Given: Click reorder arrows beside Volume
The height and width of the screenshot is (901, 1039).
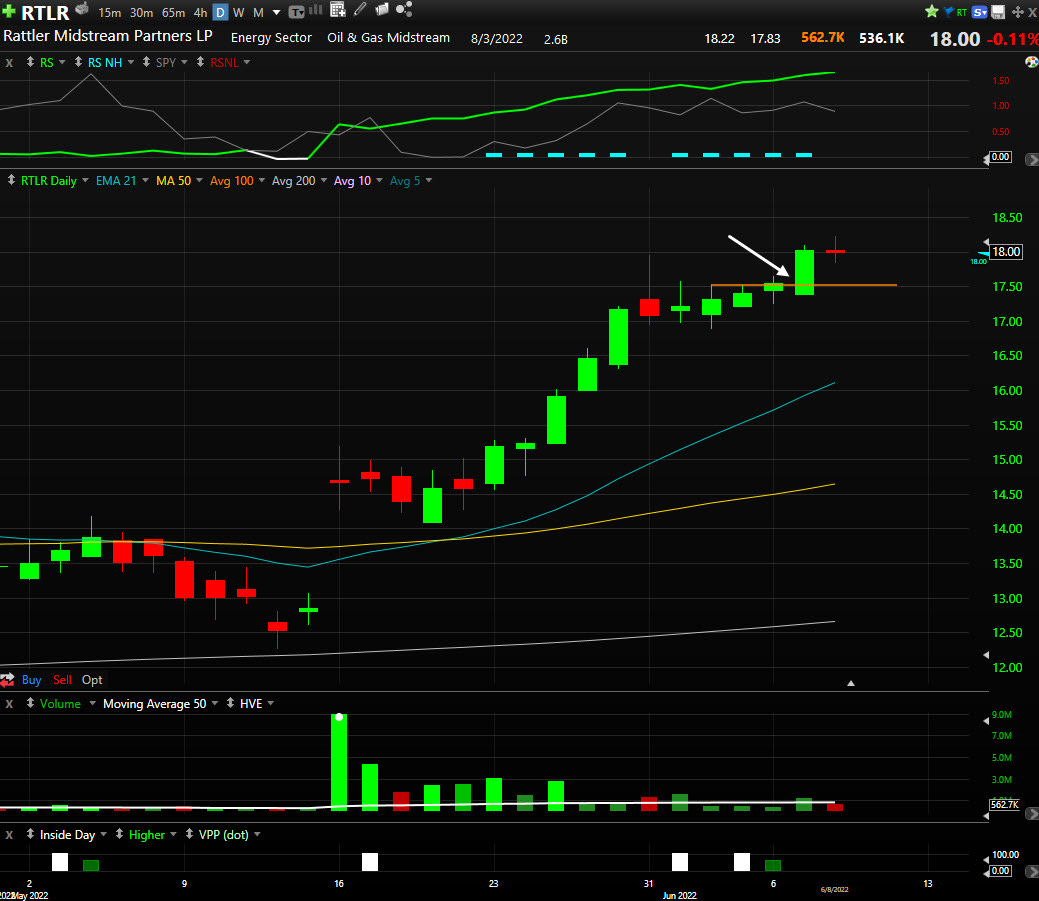Looking at the screenshot, I should point(30,703).
